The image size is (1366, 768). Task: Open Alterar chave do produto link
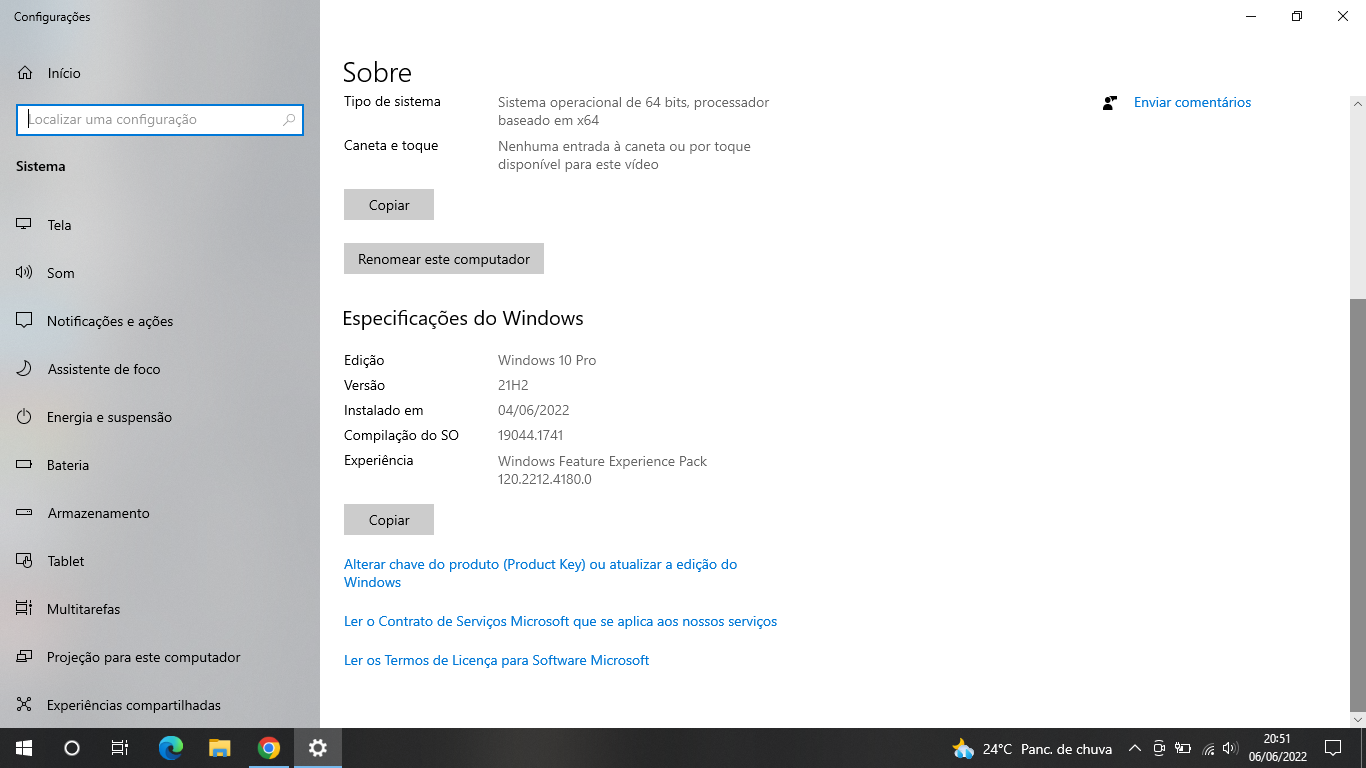540,573
